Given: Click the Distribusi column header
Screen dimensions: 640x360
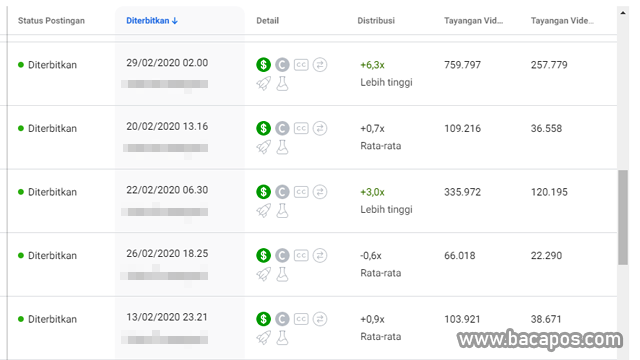Looking at the screenshot, I should 376,21.
